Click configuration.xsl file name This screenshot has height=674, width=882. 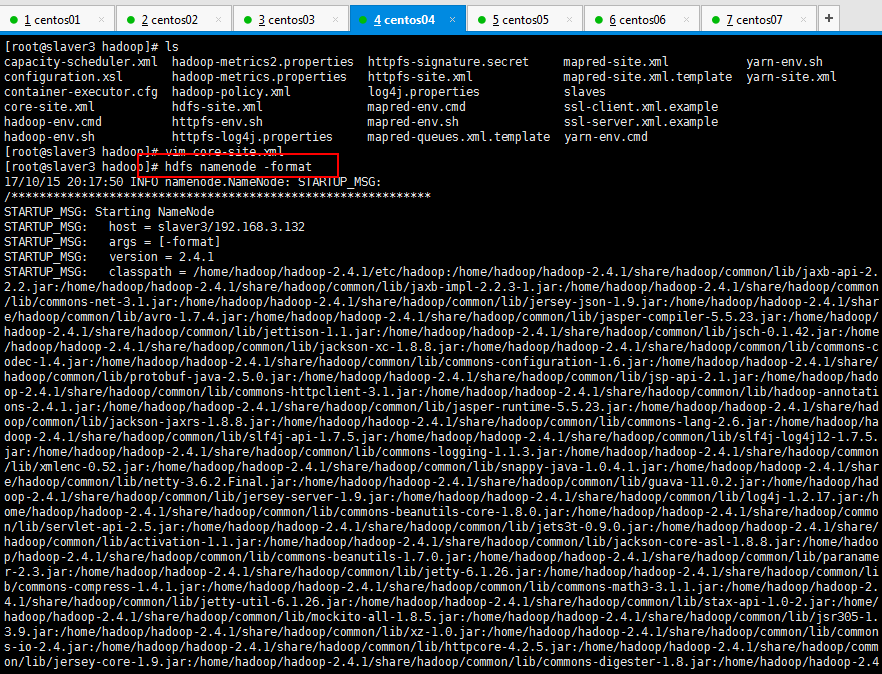point(64,77)
